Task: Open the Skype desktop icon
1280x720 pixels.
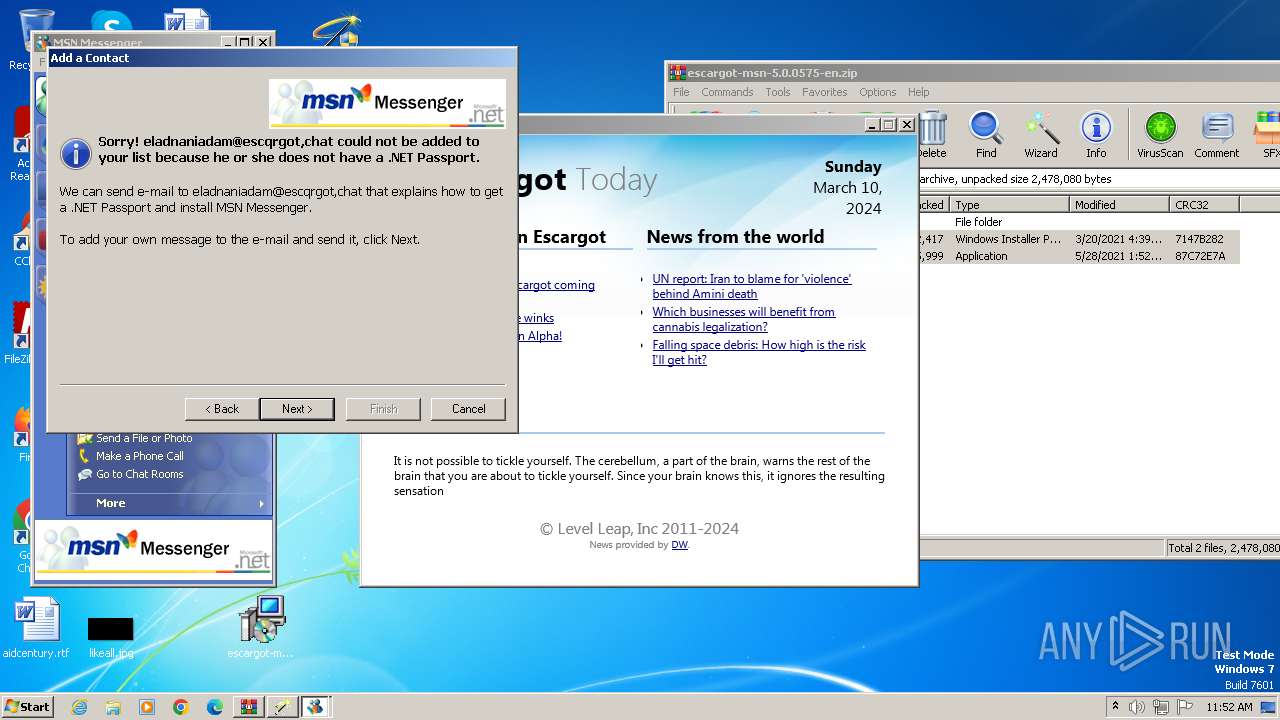Action: tap(110, 22)
